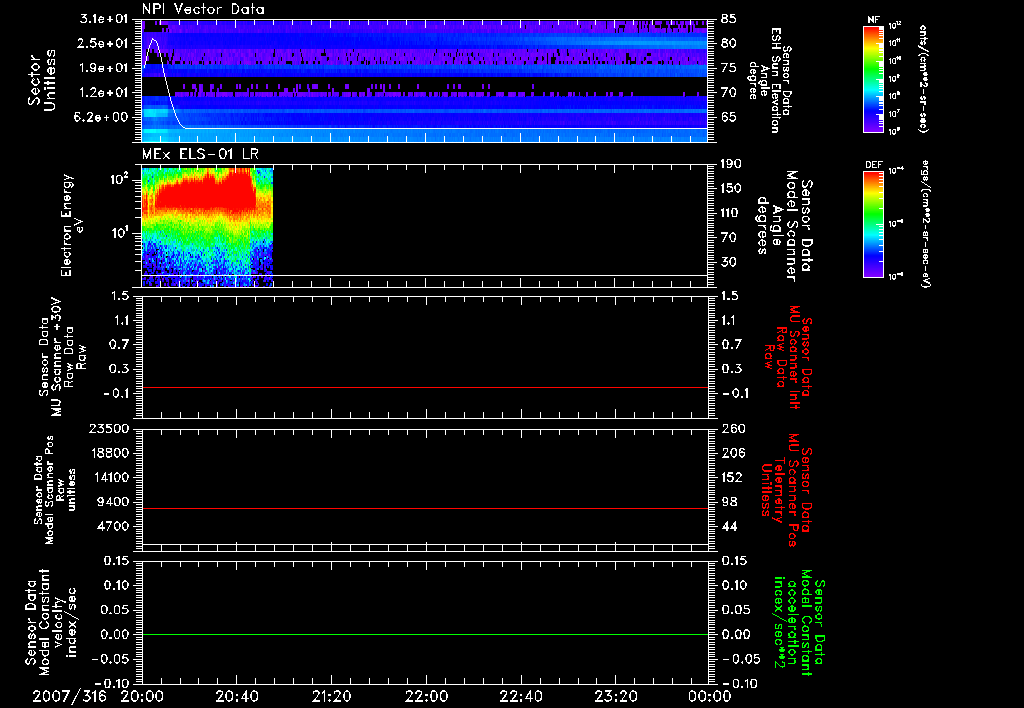Click the '00:00' time axis label
Viewport: 1024px width, 708px height.
[710, 696]
